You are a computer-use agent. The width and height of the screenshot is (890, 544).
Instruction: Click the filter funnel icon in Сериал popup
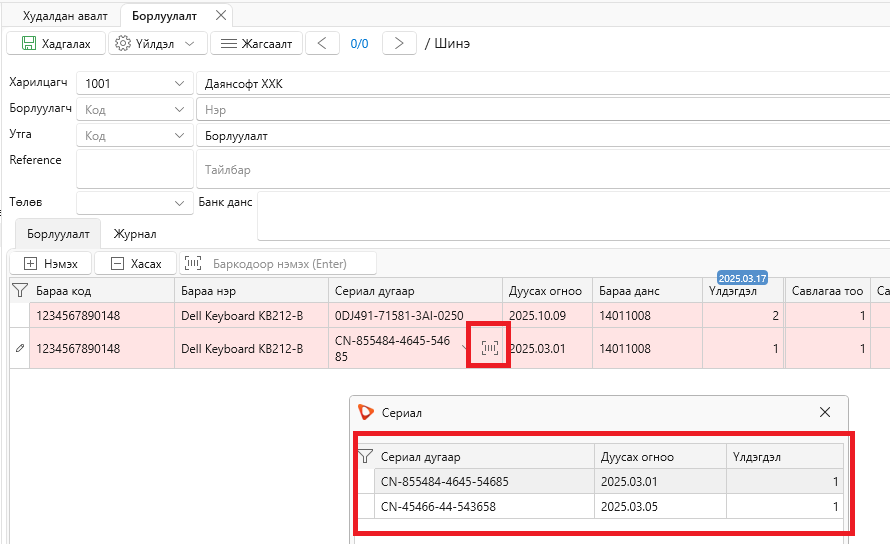point(366,457)
